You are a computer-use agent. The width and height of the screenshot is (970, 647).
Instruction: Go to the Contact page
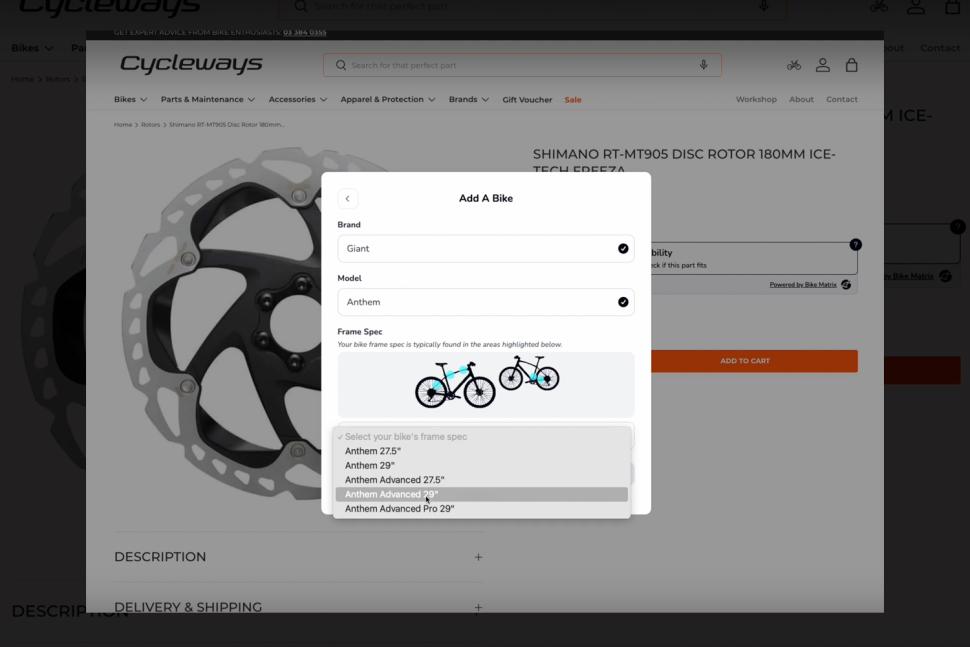click(842, 100)
